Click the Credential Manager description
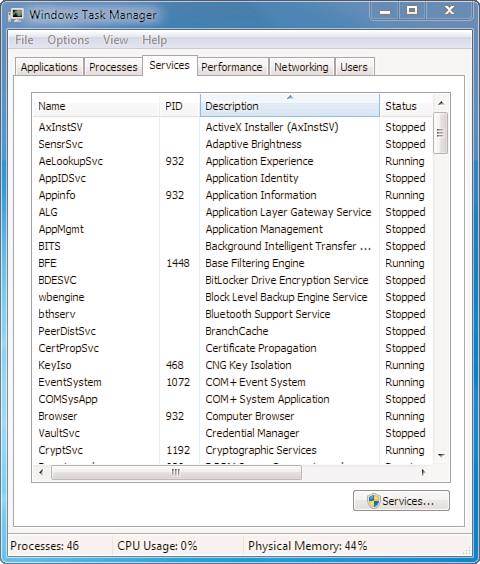The image size is (480, 564). [252, 433]
